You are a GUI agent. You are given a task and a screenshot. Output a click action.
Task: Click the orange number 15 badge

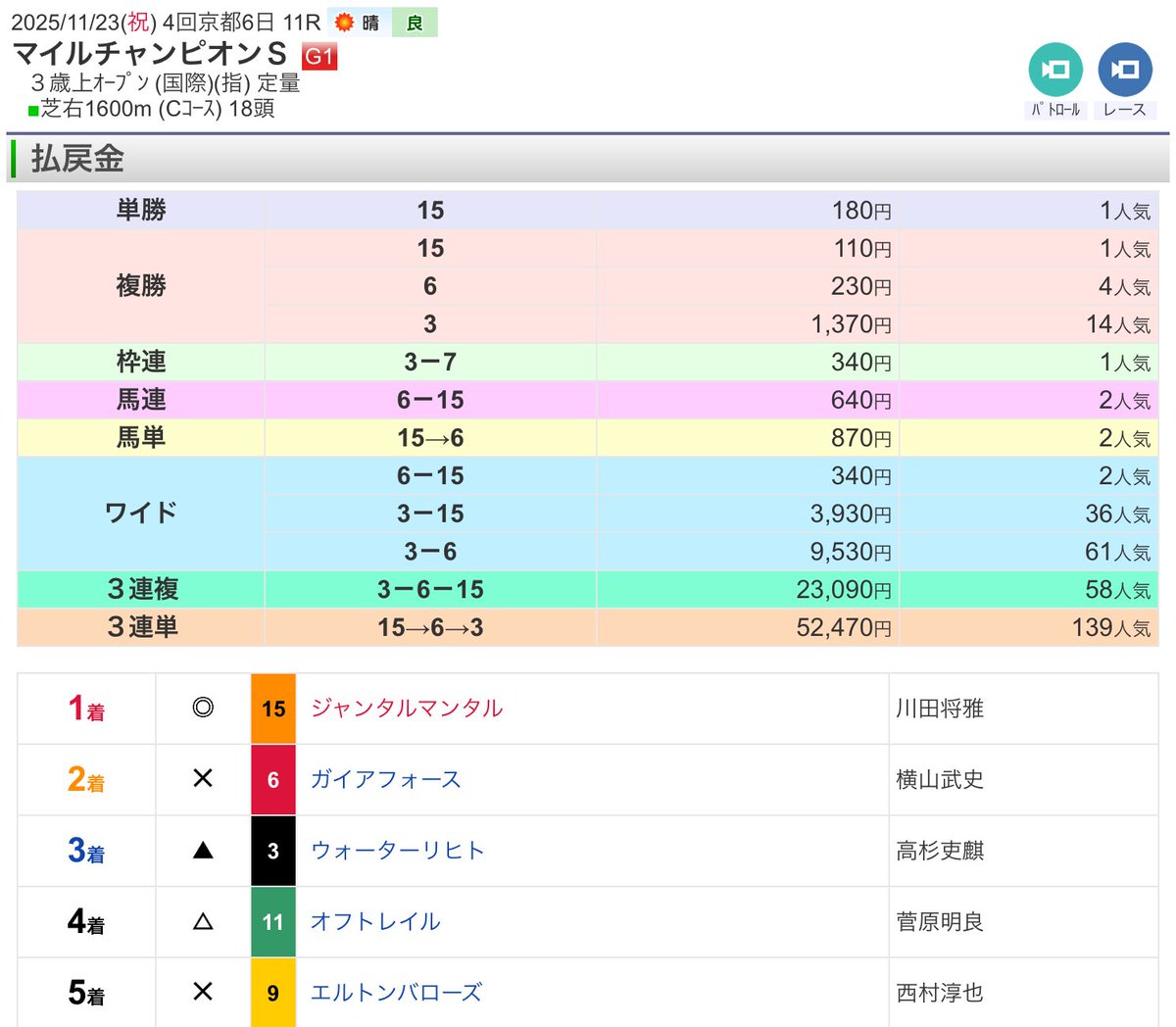click(273, 709)
